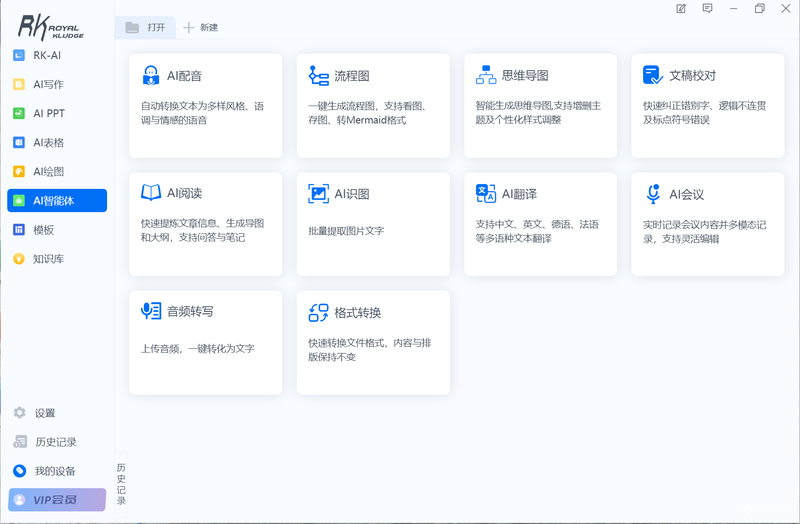Open the 格式转换 format conversion icon
This screenshot has width=800, height=524.
pyautogui.click(x=318, y=312)
